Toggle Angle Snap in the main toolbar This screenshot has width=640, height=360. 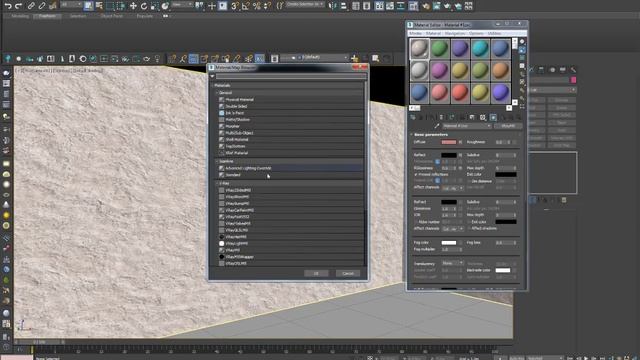(x=246, y=6)
